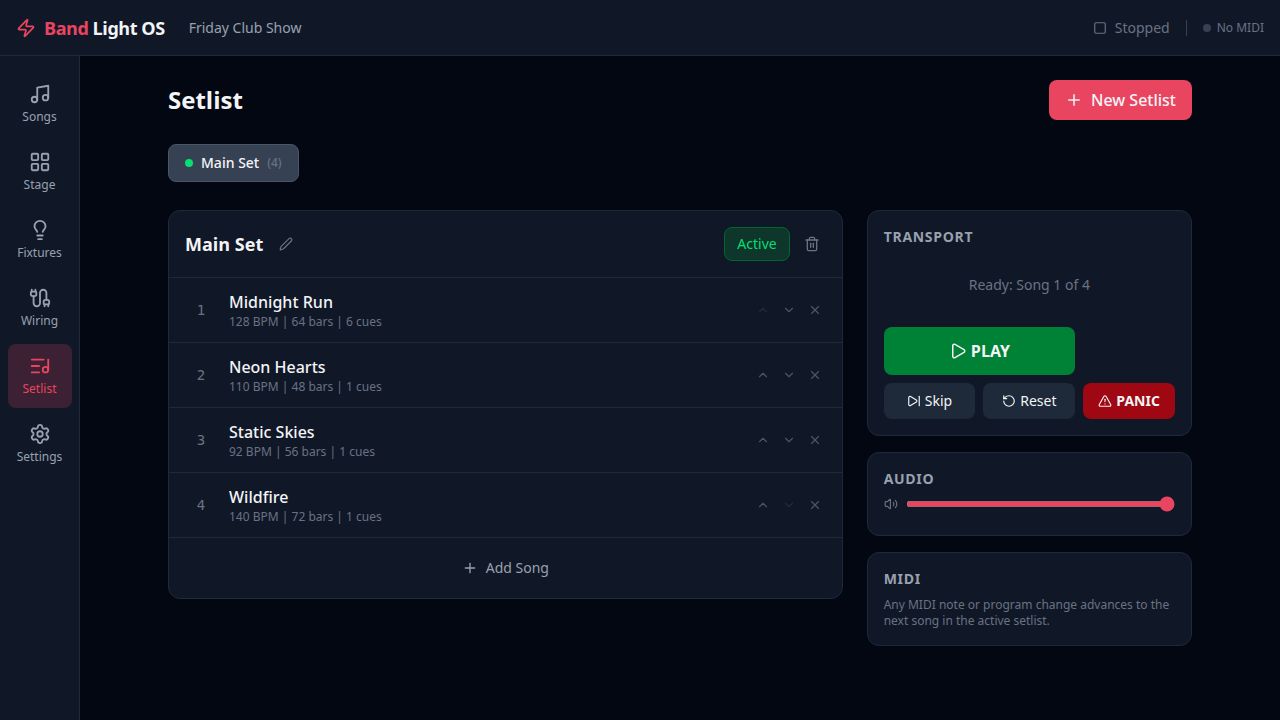1280x720 pixels.
Task: Click the Friday Club Show project name
Action: coord(245,28)
